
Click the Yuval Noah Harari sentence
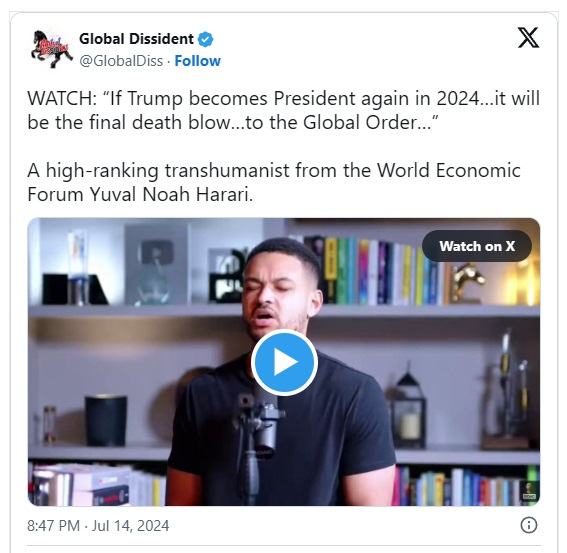click(274, 182)
